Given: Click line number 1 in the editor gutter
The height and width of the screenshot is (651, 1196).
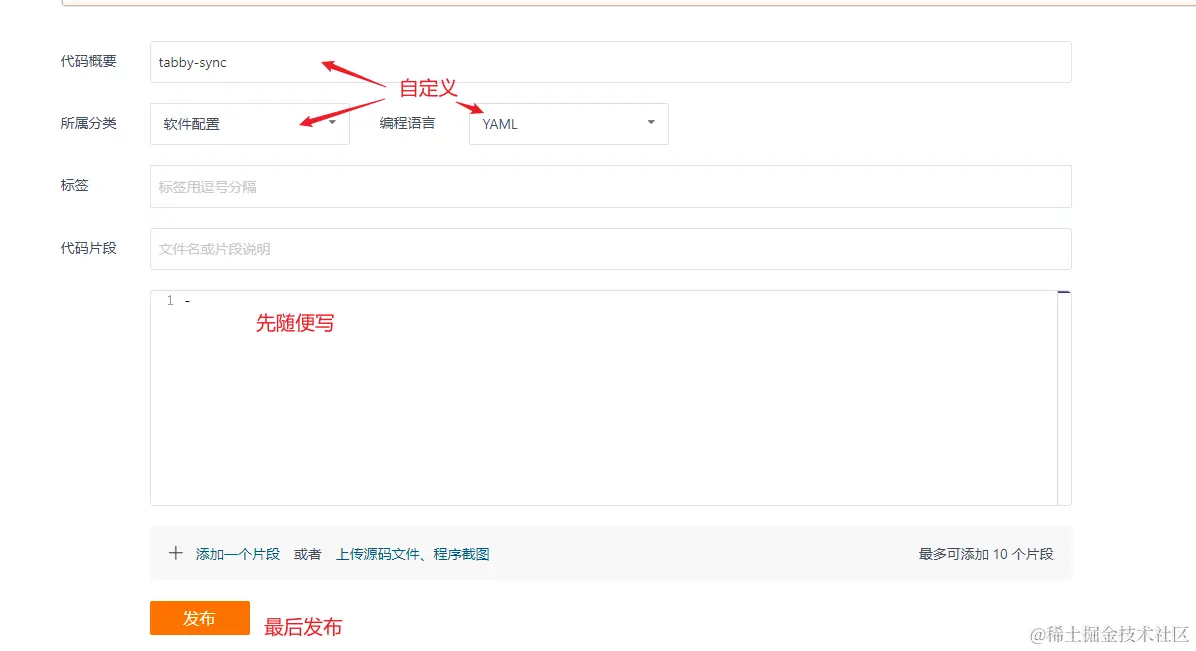Looking at the screenshot, I should [x=170, y=301].
